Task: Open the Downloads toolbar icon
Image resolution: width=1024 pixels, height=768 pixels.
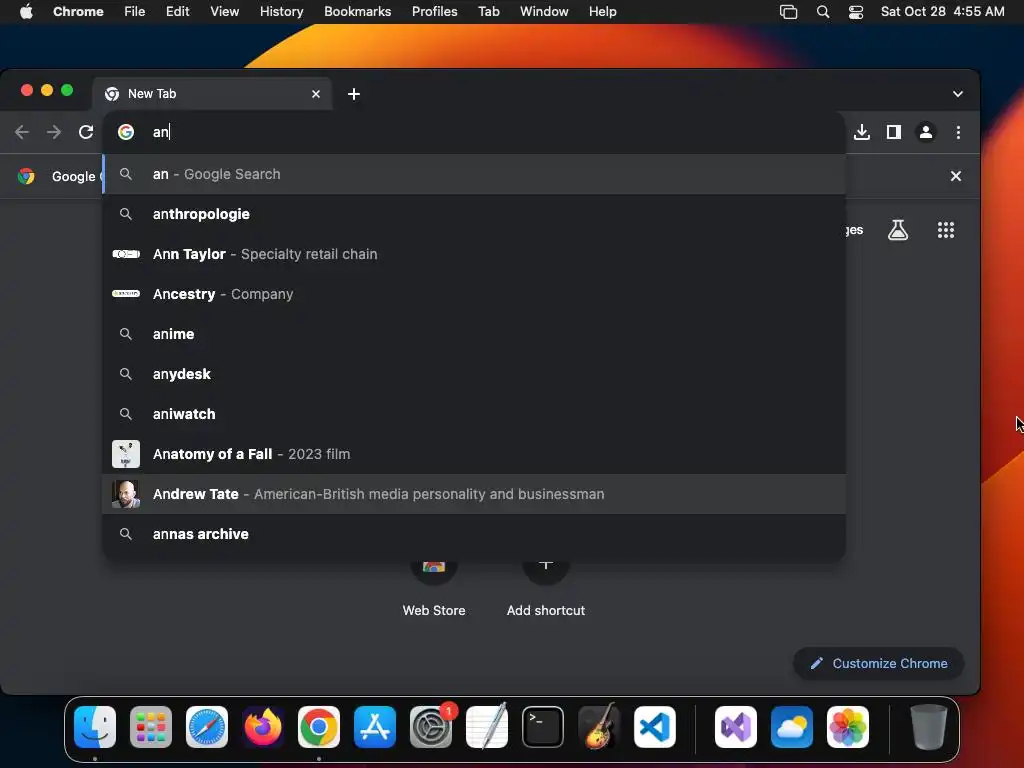Action: [x=861, y=133]
